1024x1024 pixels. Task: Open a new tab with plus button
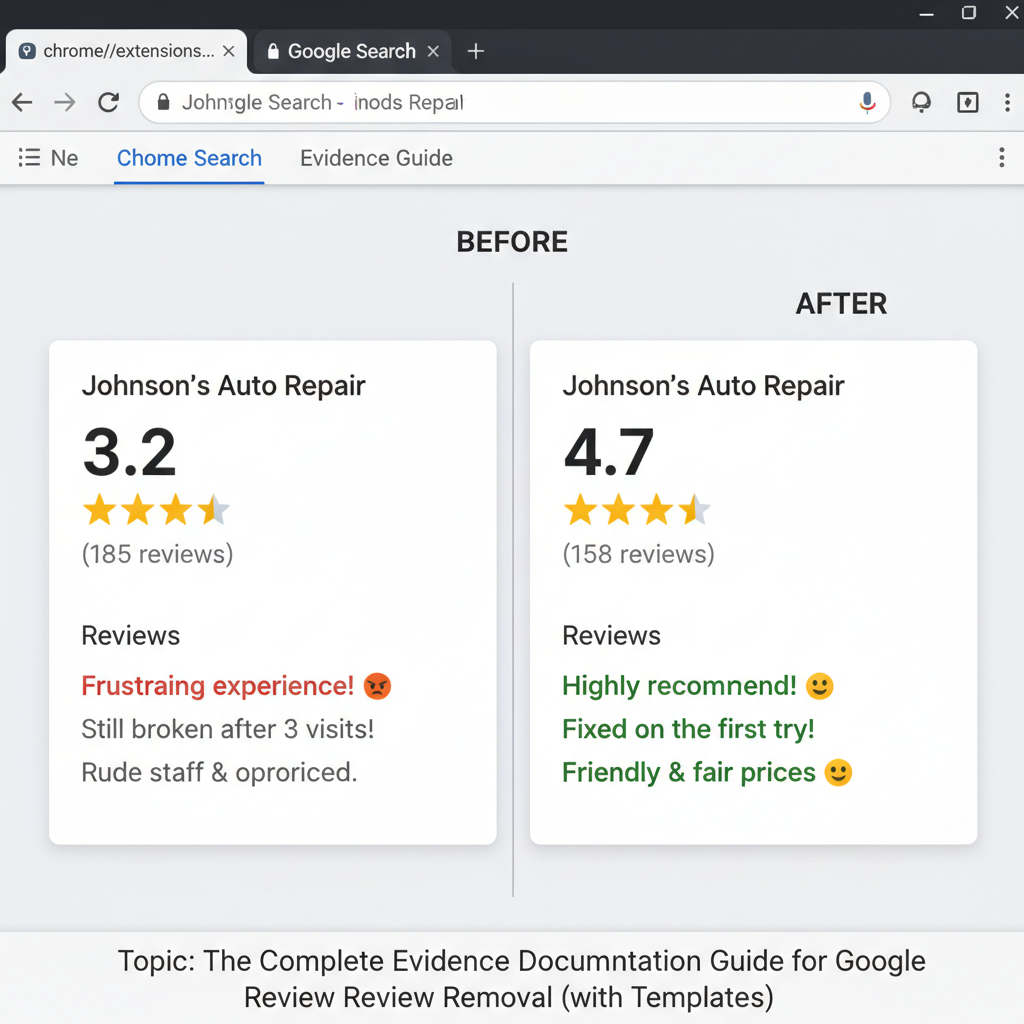[476, 51]
